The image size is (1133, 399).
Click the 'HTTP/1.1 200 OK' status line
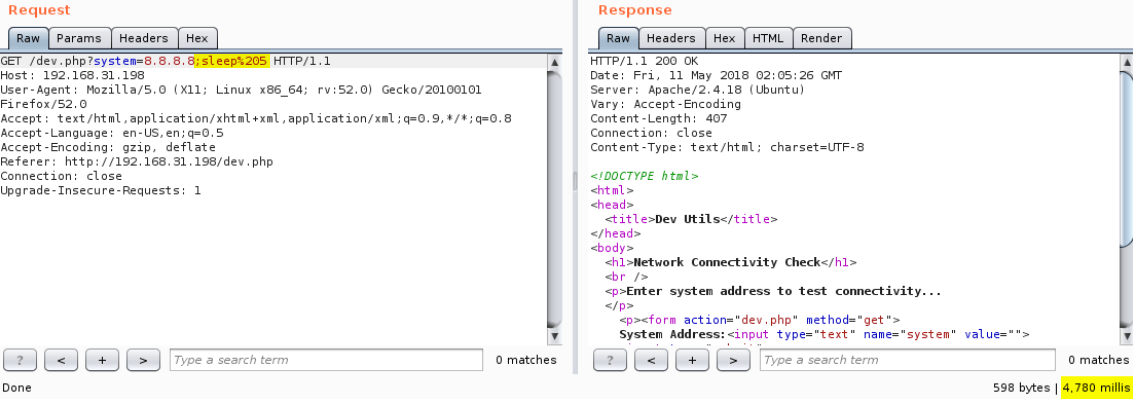click(x=644, y=61)
